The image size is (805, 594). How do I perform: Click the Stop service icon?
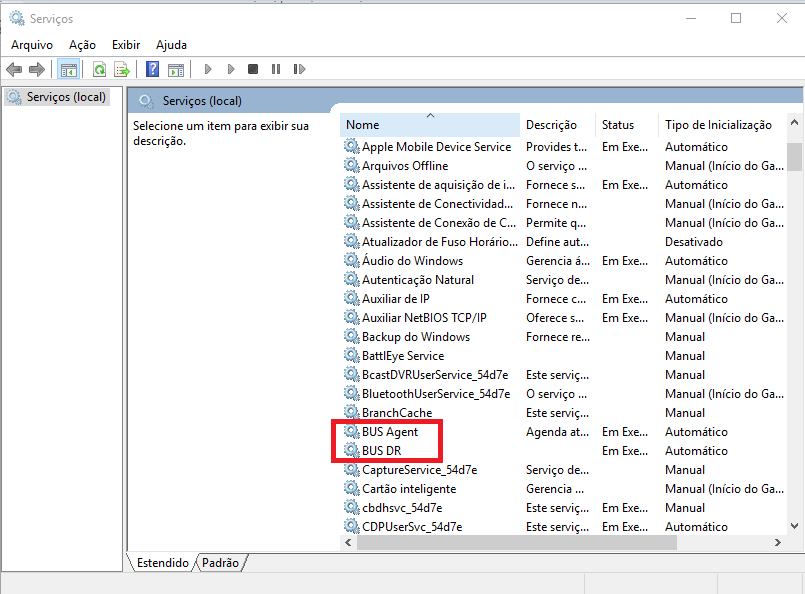click(x=253, y=69)
